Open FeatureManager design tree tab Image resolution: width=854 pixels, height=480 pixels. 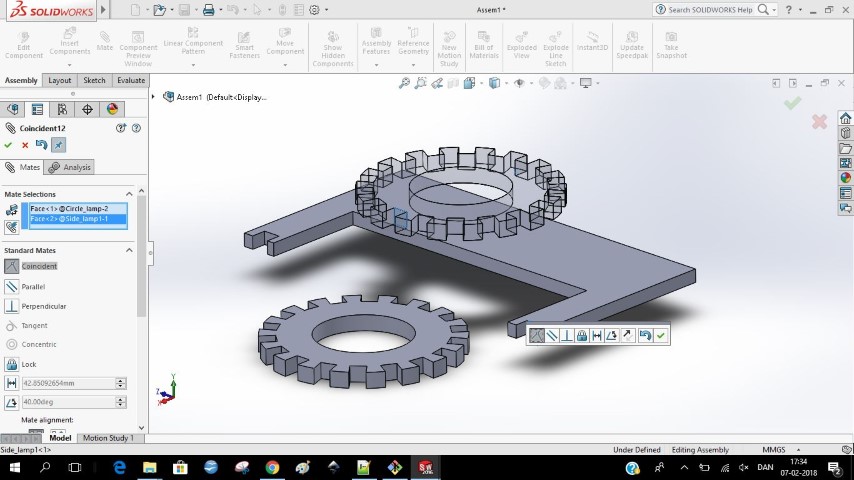(13, 110)
